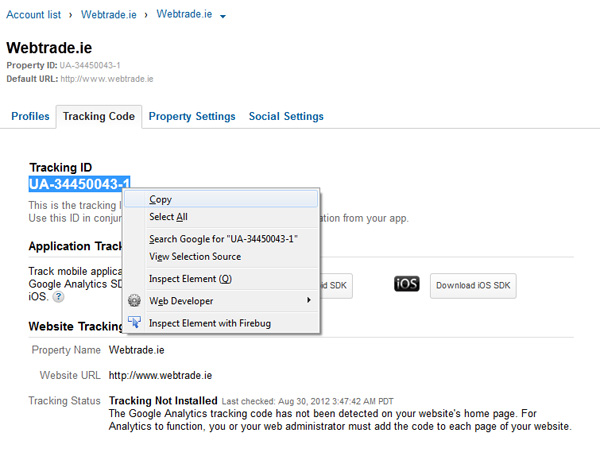Open the last Webtrade.ie breadcrumb link
The image size is (600, 456).
coord(184,14)
